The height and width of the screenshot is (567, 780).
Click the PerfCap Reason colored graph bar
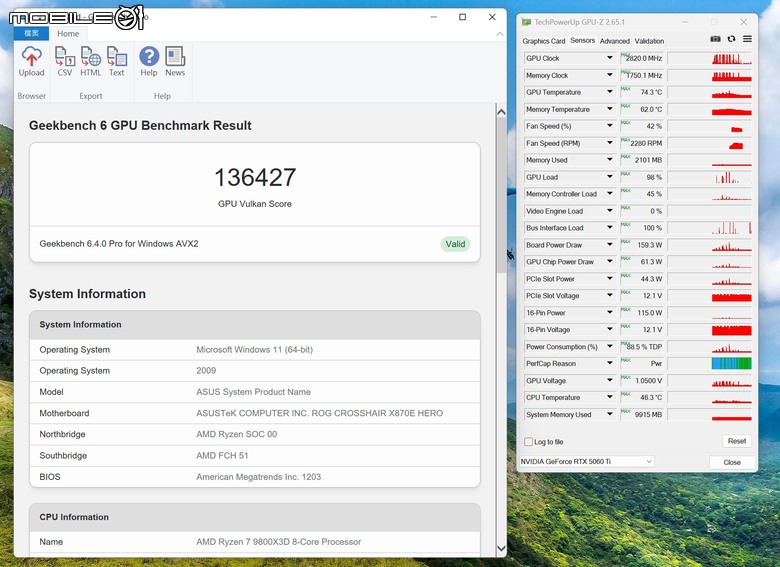tap(731, 364)
